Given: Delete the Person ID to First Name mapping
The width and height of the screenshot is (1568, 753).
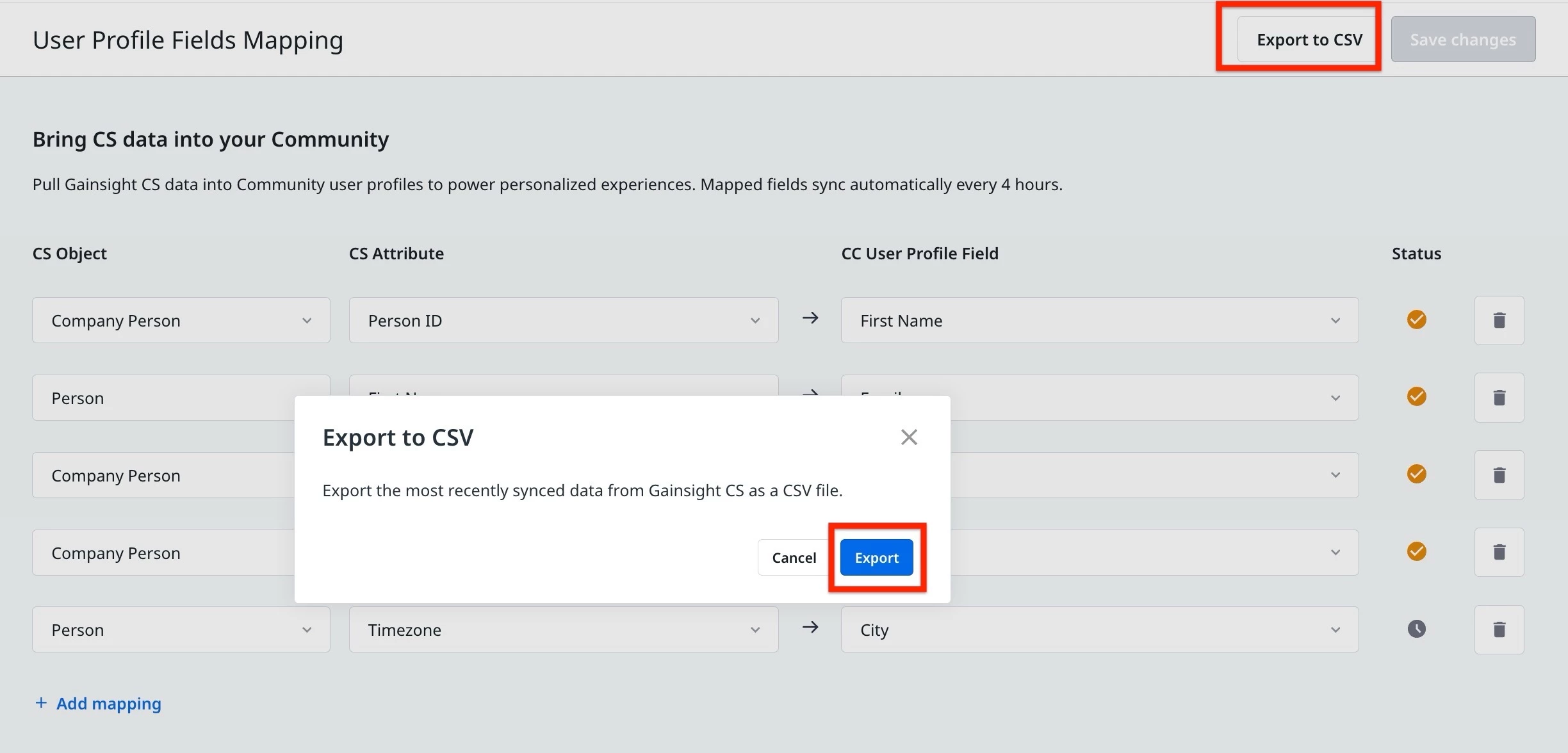Looking at the screenshot, I should [x=1499, y=320].
